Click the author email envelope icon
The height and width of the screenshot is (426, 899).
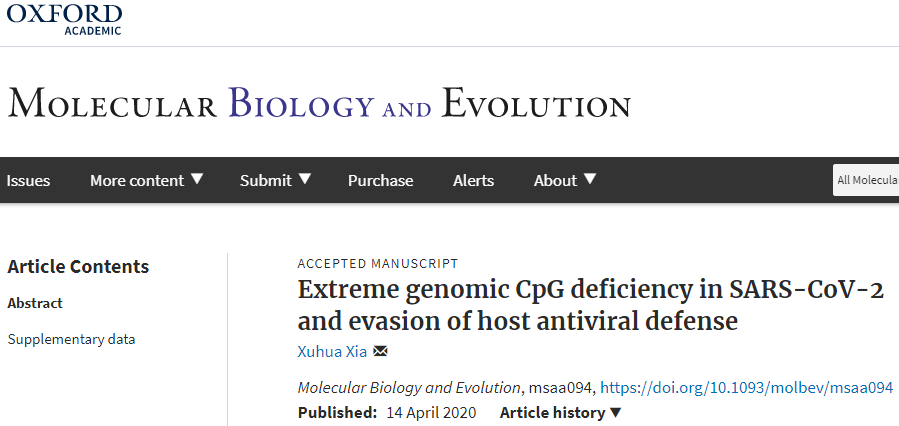[x=380, y=351]
